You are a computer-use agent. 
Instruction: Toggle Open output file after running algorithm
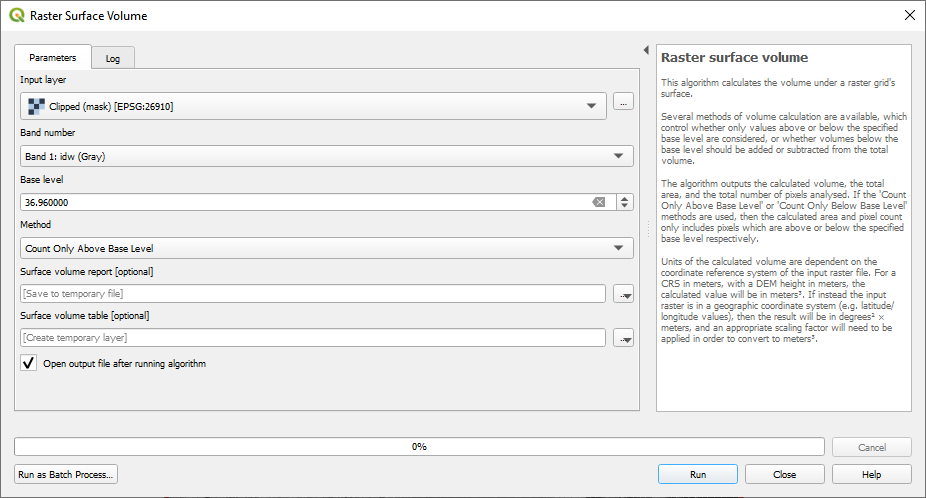[x=28, y=363]
